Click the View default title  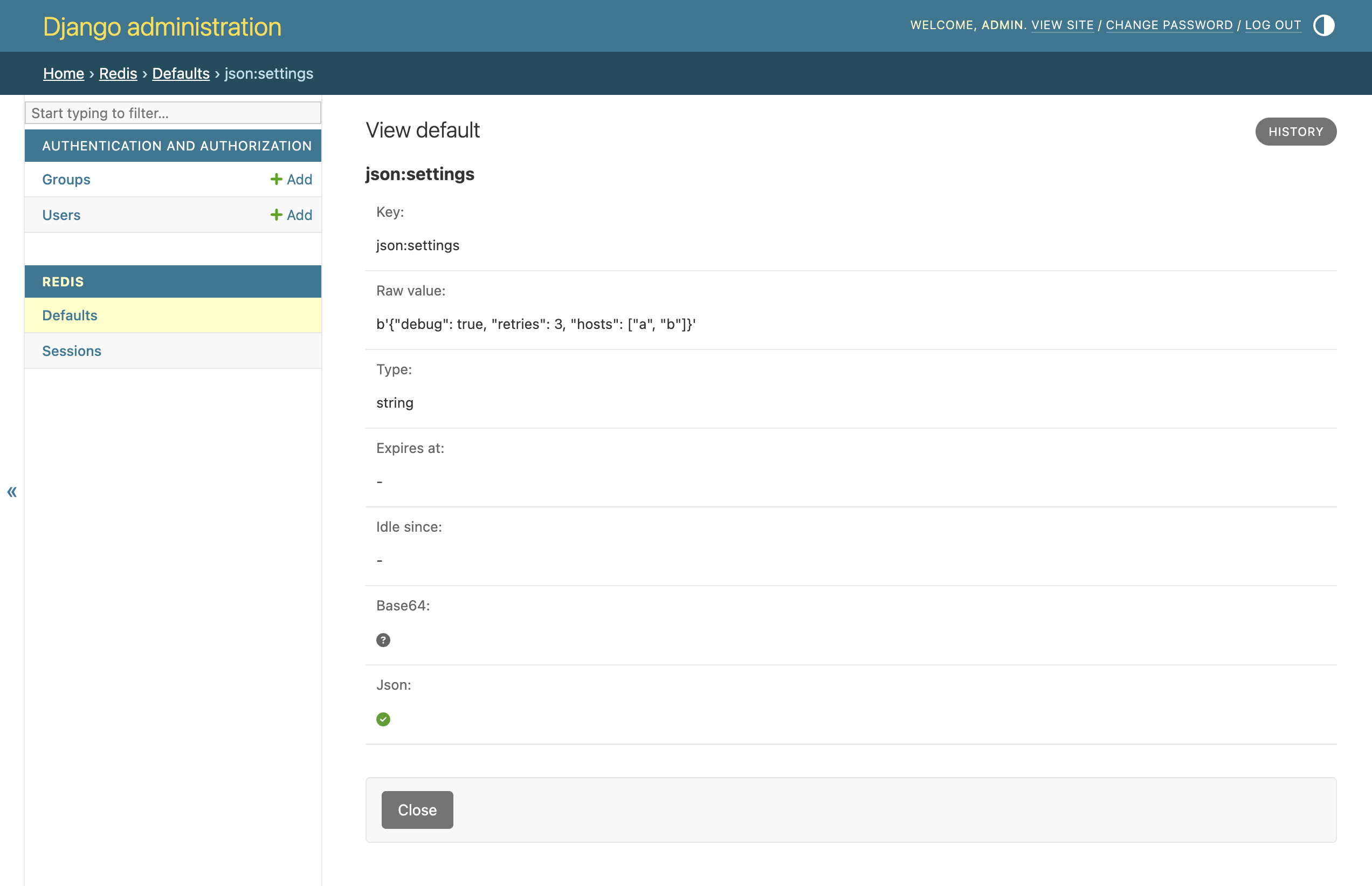(x=423, y=130)
